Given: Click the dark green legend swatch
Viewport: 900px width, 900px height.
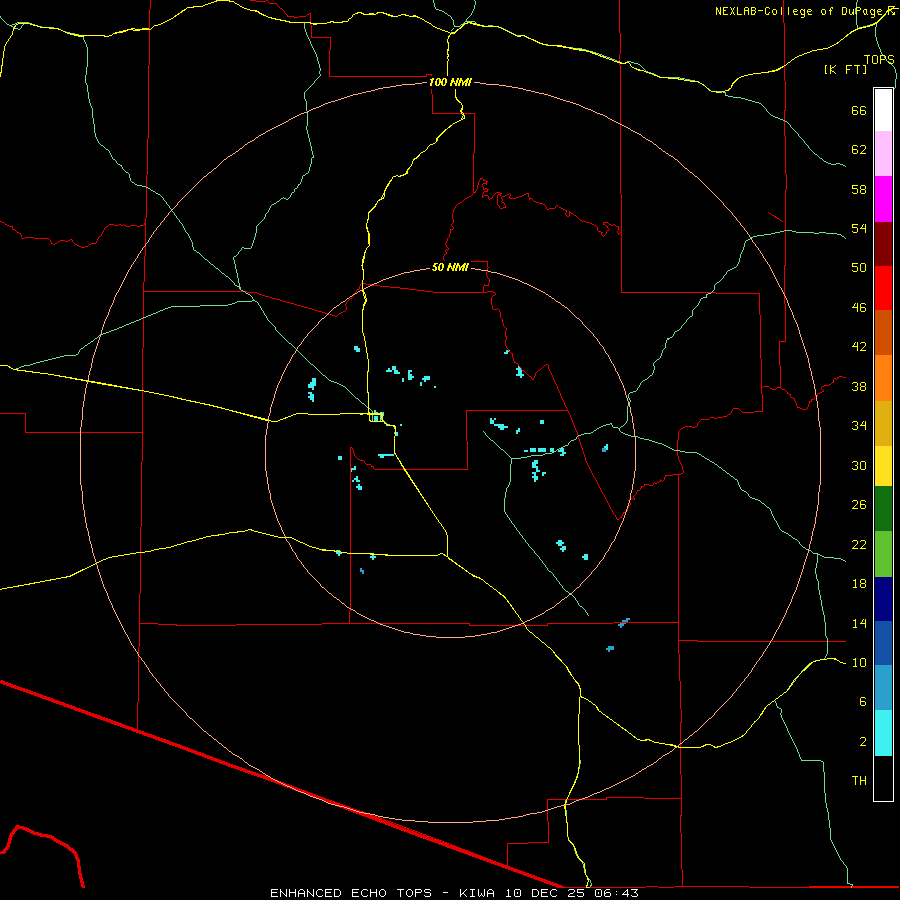Looking at the screenshot, I should click(x=883, y=509).
